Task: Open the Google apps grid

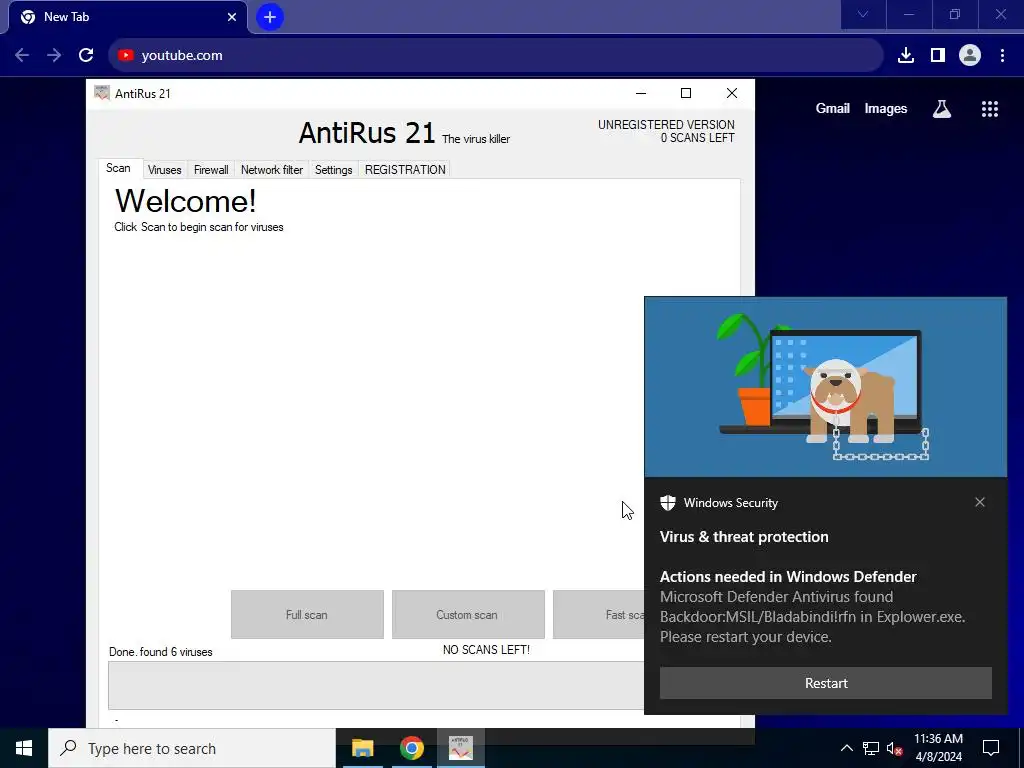Action: tap(990, 109)
